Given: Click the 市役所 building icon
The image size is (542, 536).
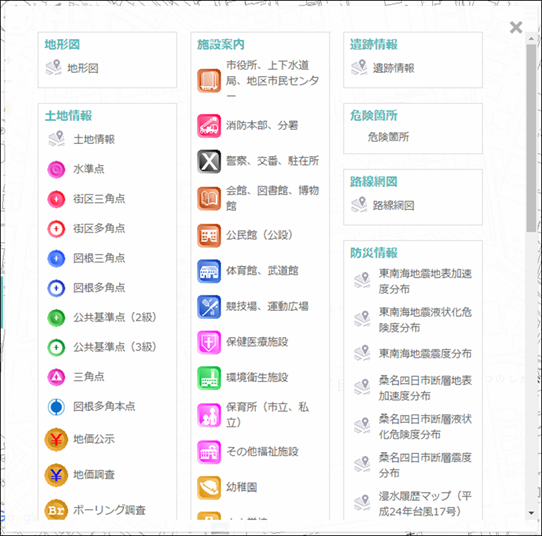Looking at the screenshot, I should [x=209, y=81].
